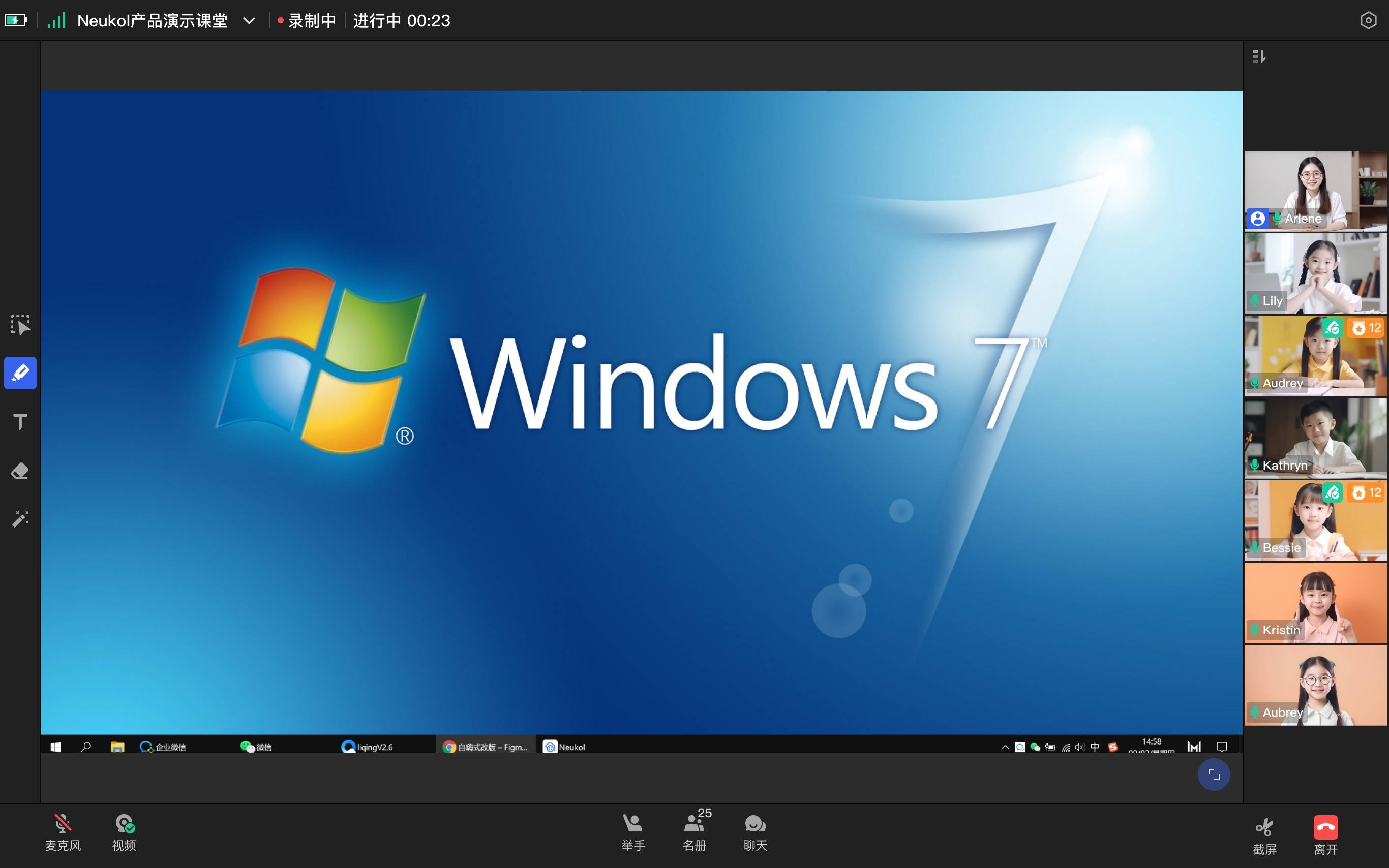Click Bessie's green drawing permission badge

(1332, 492)
